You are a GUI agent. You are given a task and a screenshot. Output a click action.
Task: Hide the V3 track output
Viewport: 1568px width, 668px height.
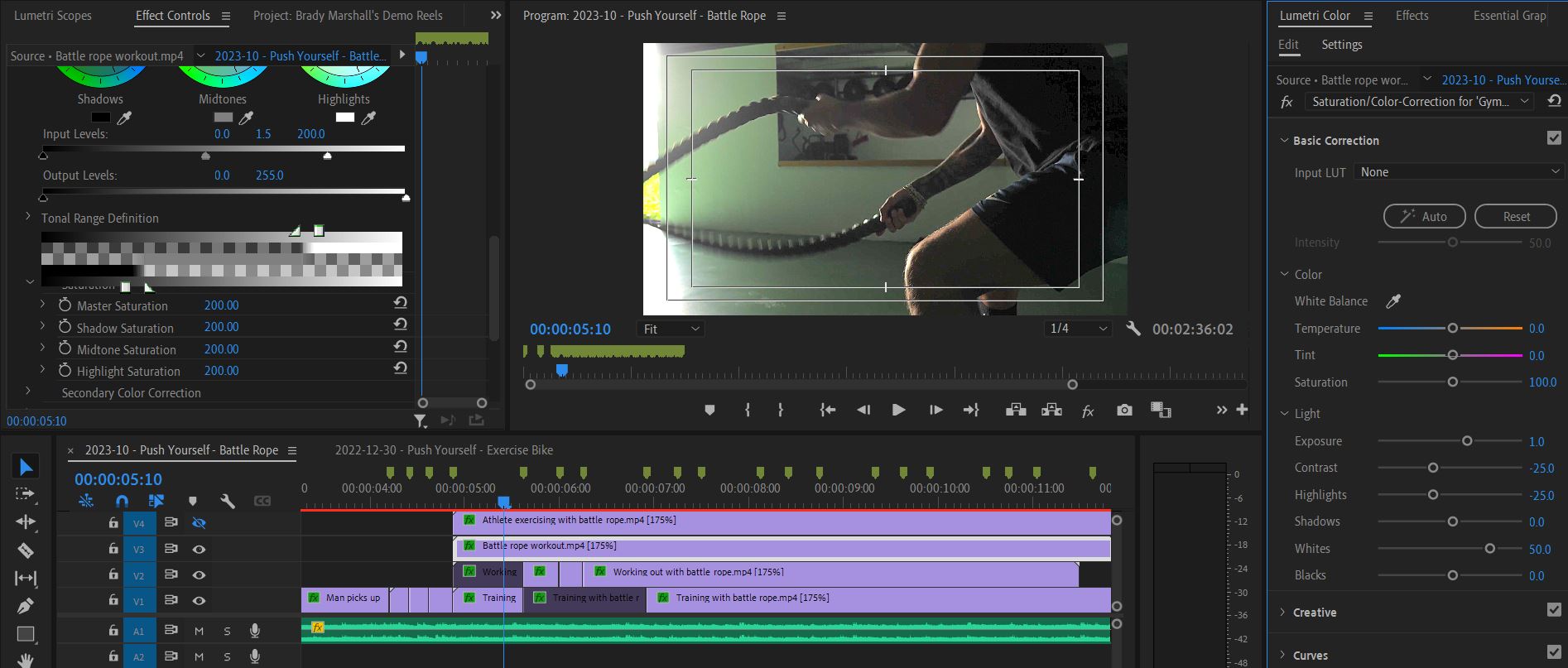pyautogui.click(x=199, y=549)
